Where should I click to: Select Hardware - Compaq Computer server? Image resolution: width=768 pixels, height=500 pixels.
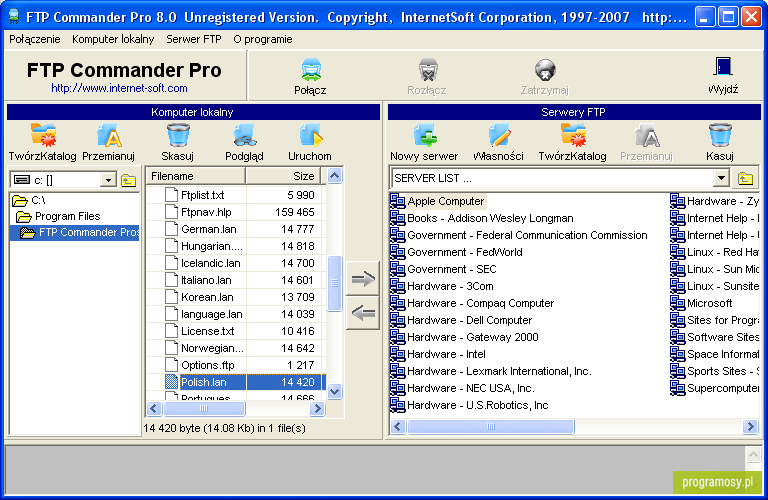[x=472, y=303]
